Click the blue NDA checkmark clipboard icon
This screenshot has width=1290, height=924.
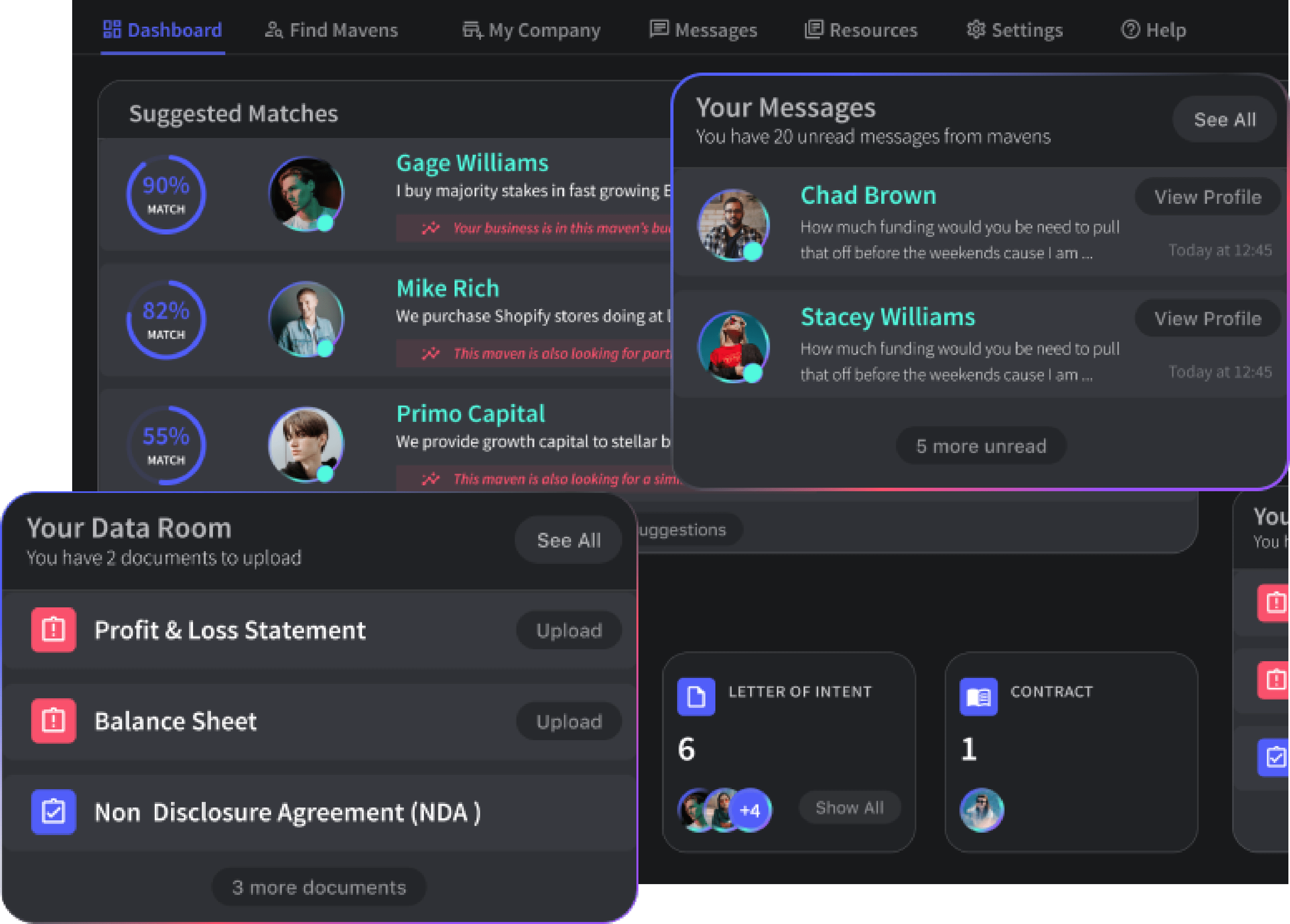click(x=53, y=812)
